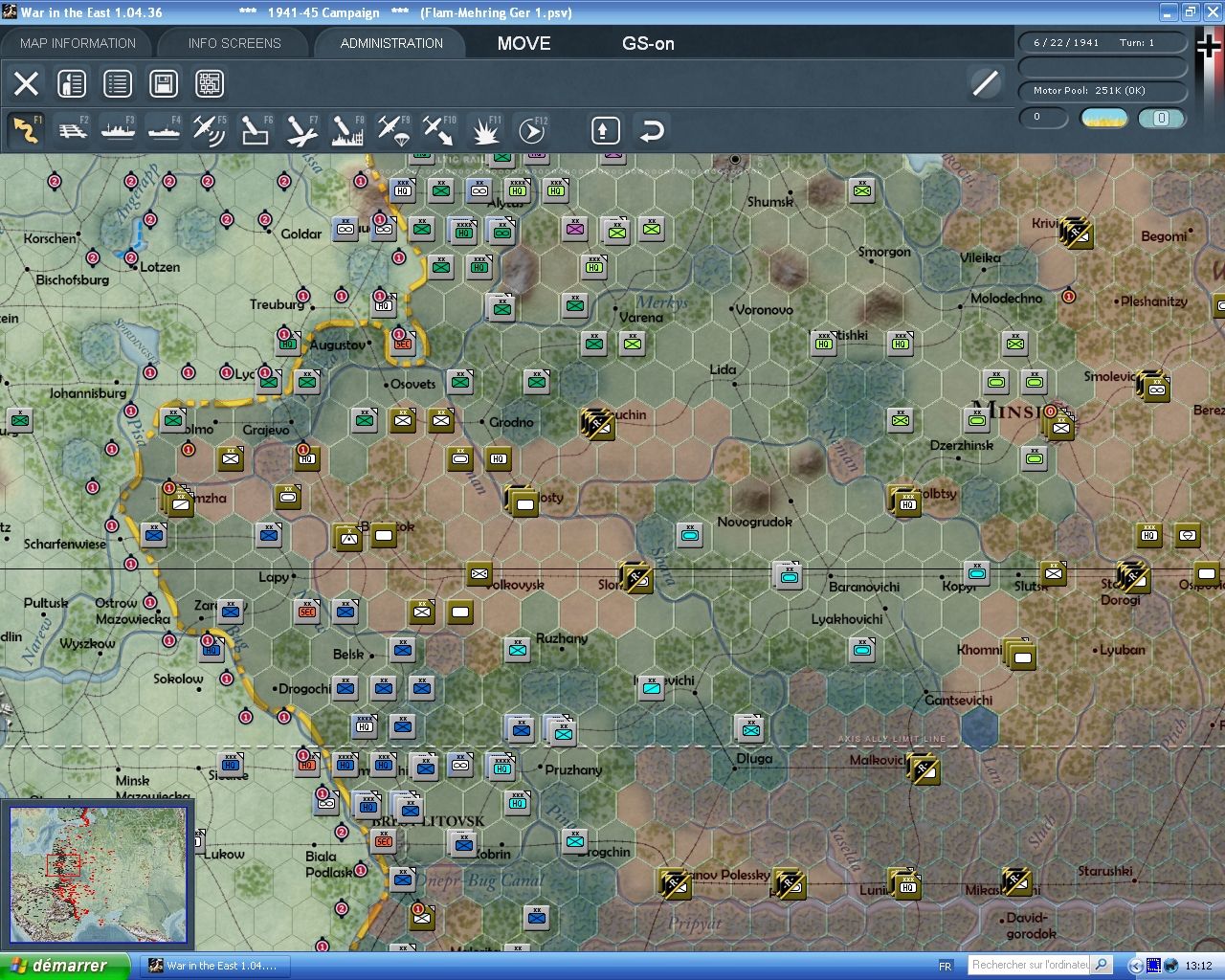Select the F1 Move mode icon
Viewport: 1225px width, 980px height.
click(x=26, y=130)
